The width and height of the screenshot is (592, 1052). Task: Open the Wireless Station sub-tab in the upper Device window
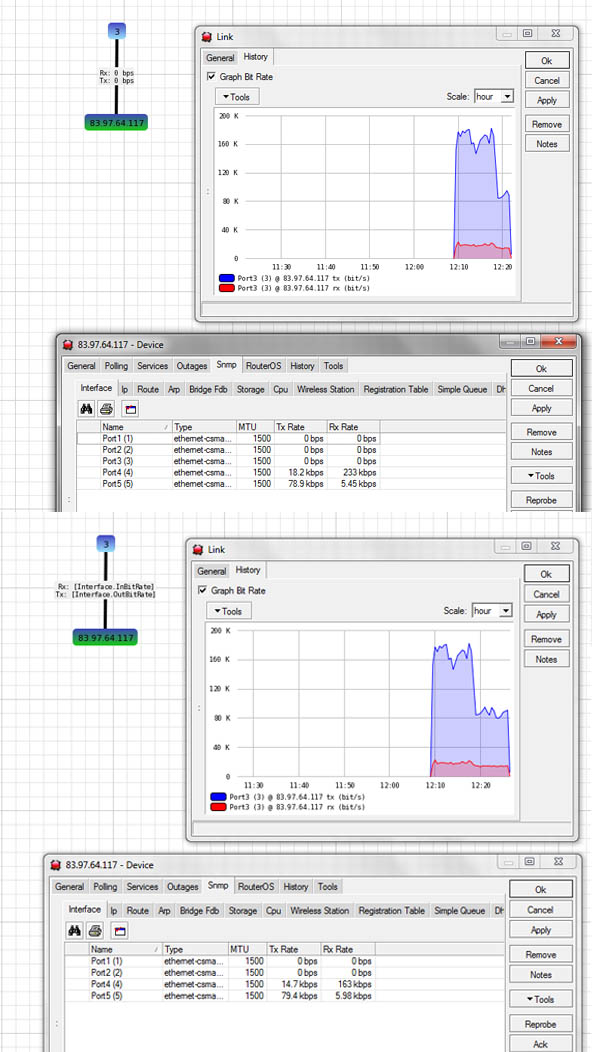327,389
